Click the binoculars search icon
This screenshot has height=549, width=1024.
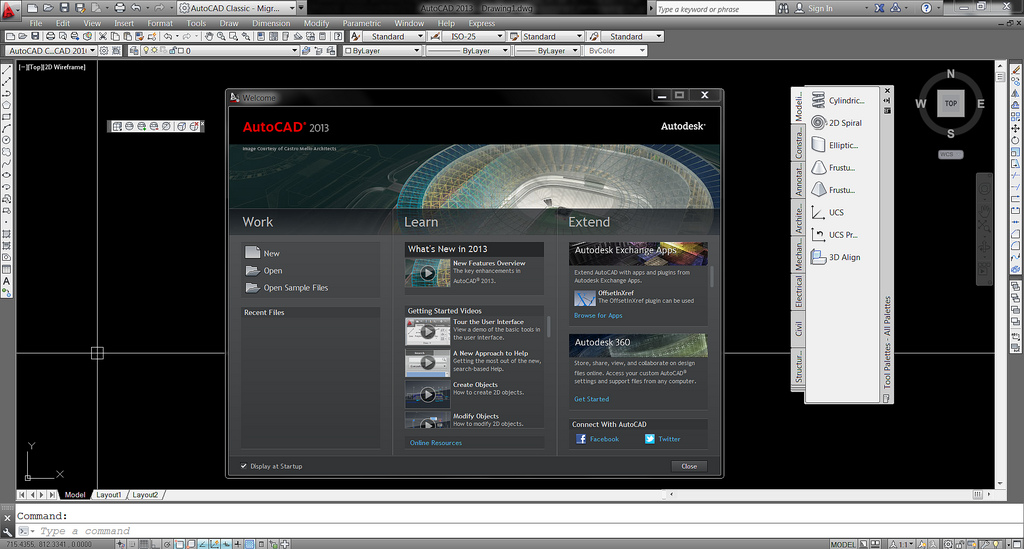tap(784, 8)
